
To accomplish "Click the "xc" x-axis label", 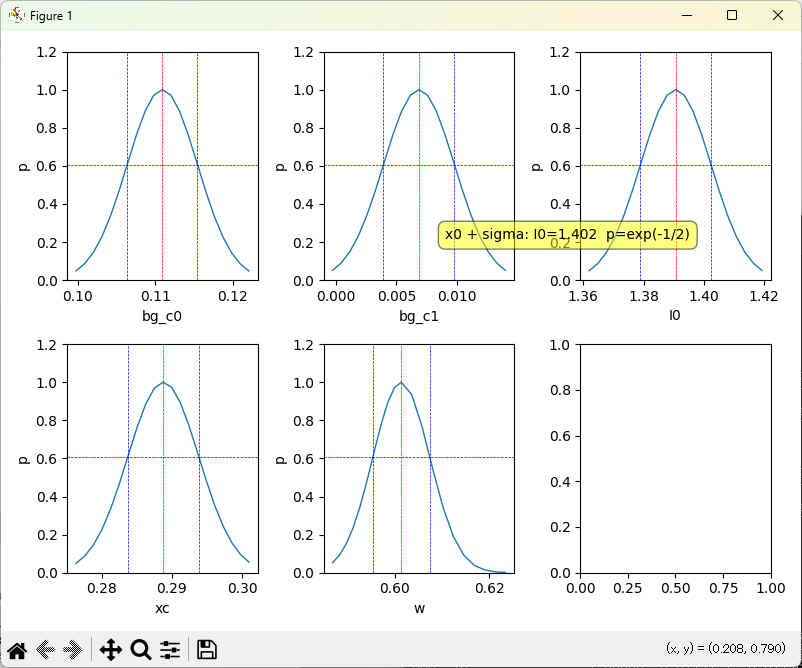I will pyautogui.click(x=162, y=608).
